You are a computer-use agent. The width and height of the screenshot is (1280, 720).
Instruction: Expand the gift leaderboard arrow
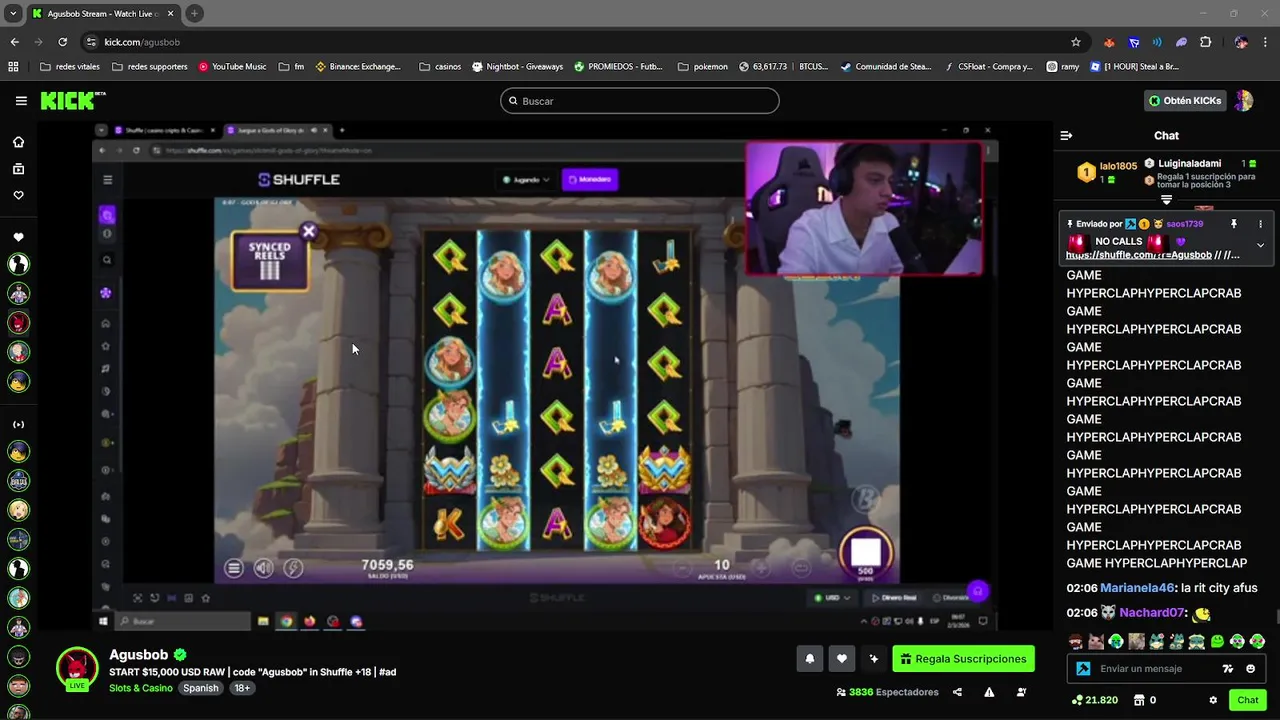click(1166, 199)
